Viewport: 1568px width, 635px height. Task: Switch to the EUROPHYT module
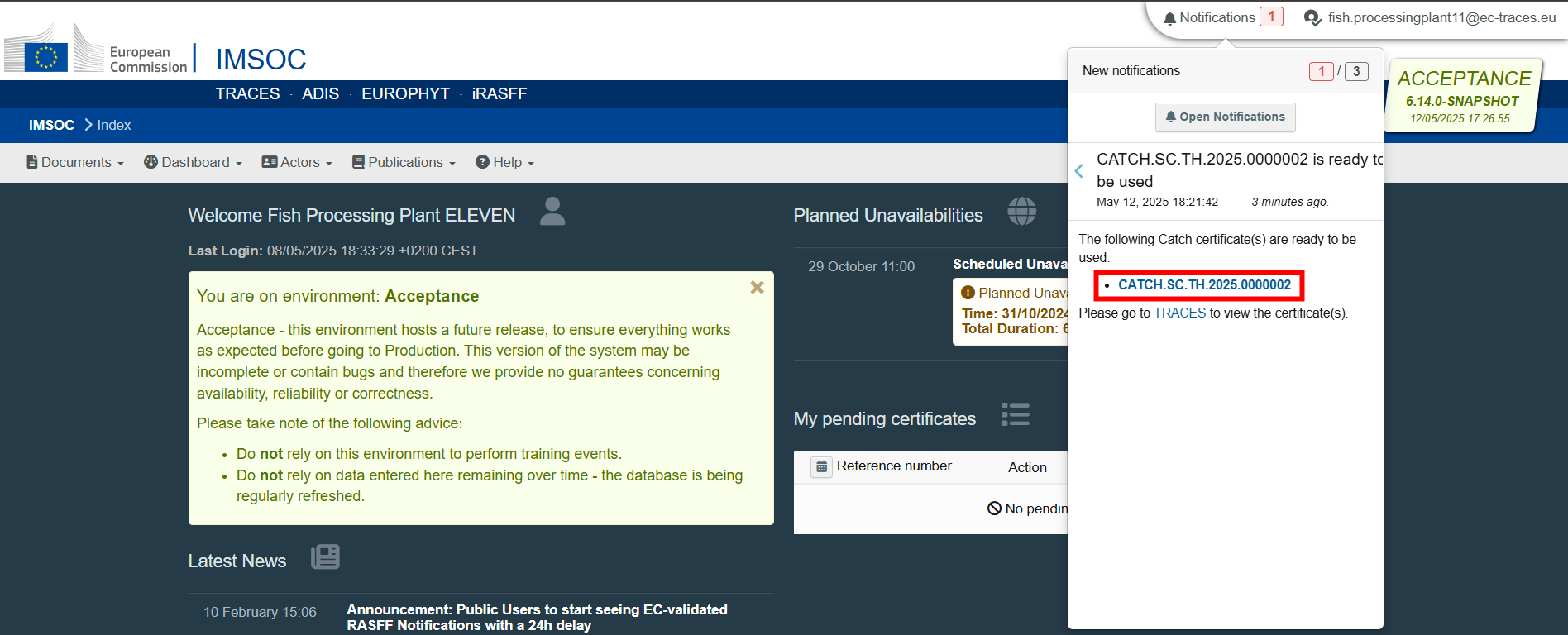[x=405, y=94]
